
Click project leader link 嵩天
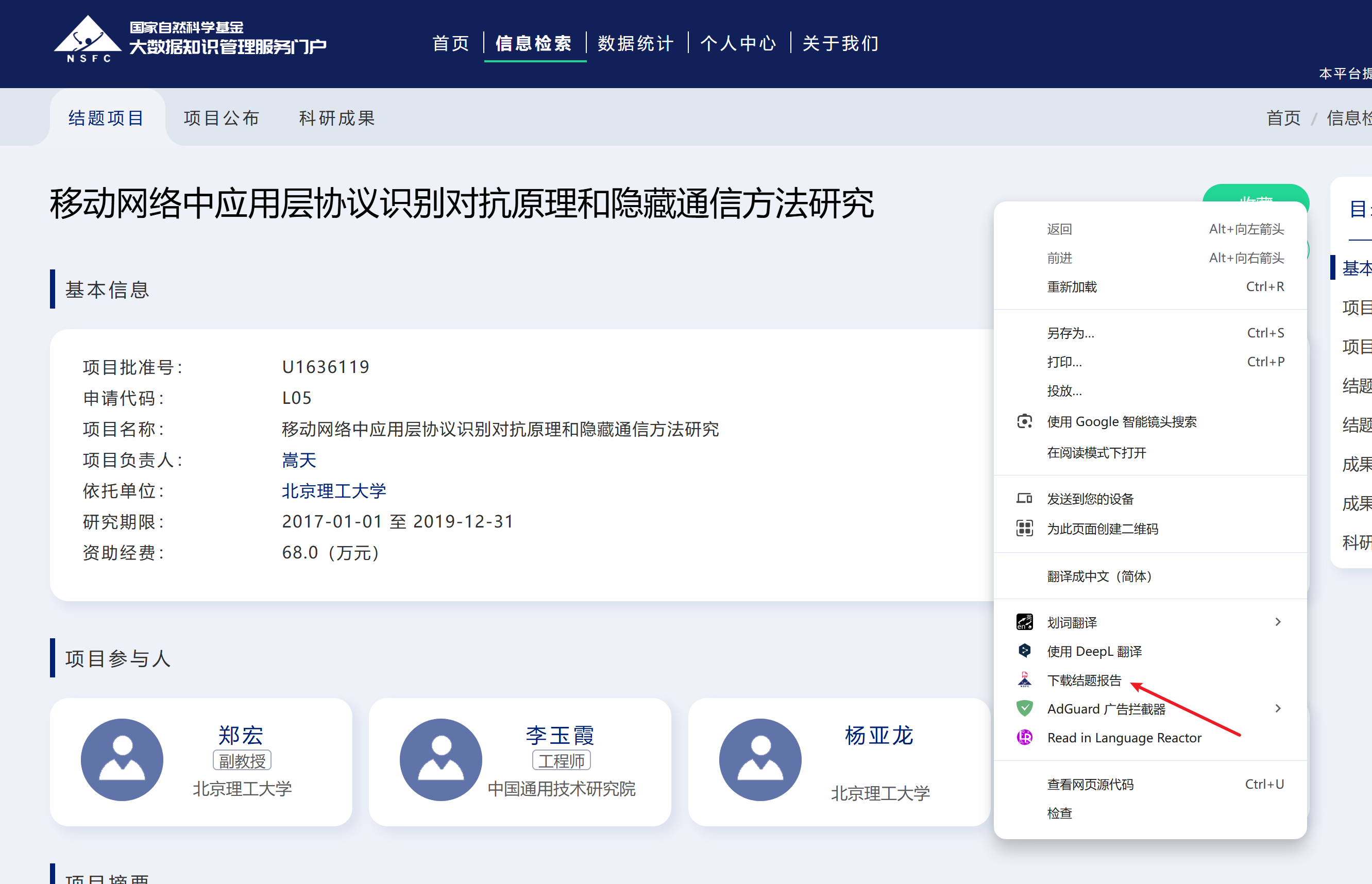(x=299, y=461)
